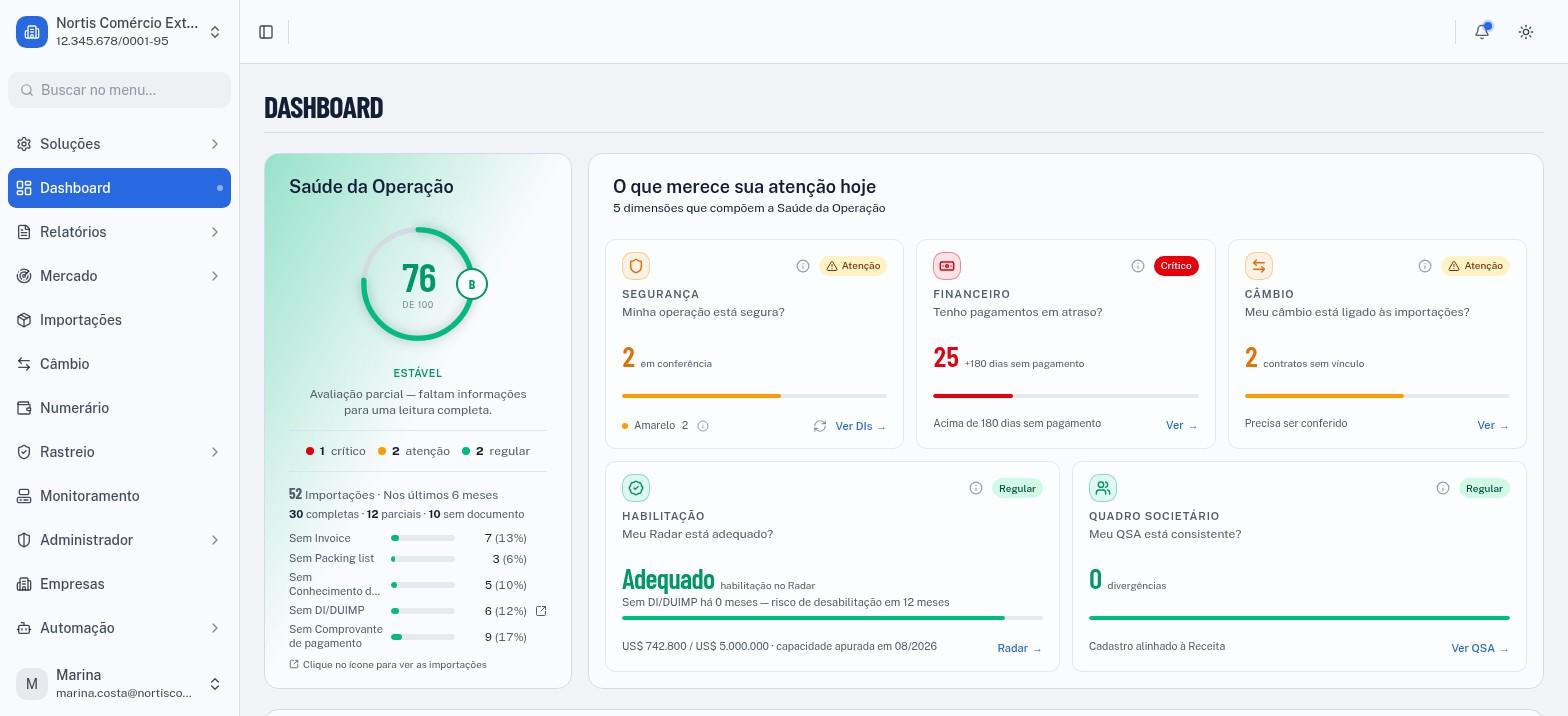
Task: Expand the Relatórios menu chevron
Action: [214, 232]
